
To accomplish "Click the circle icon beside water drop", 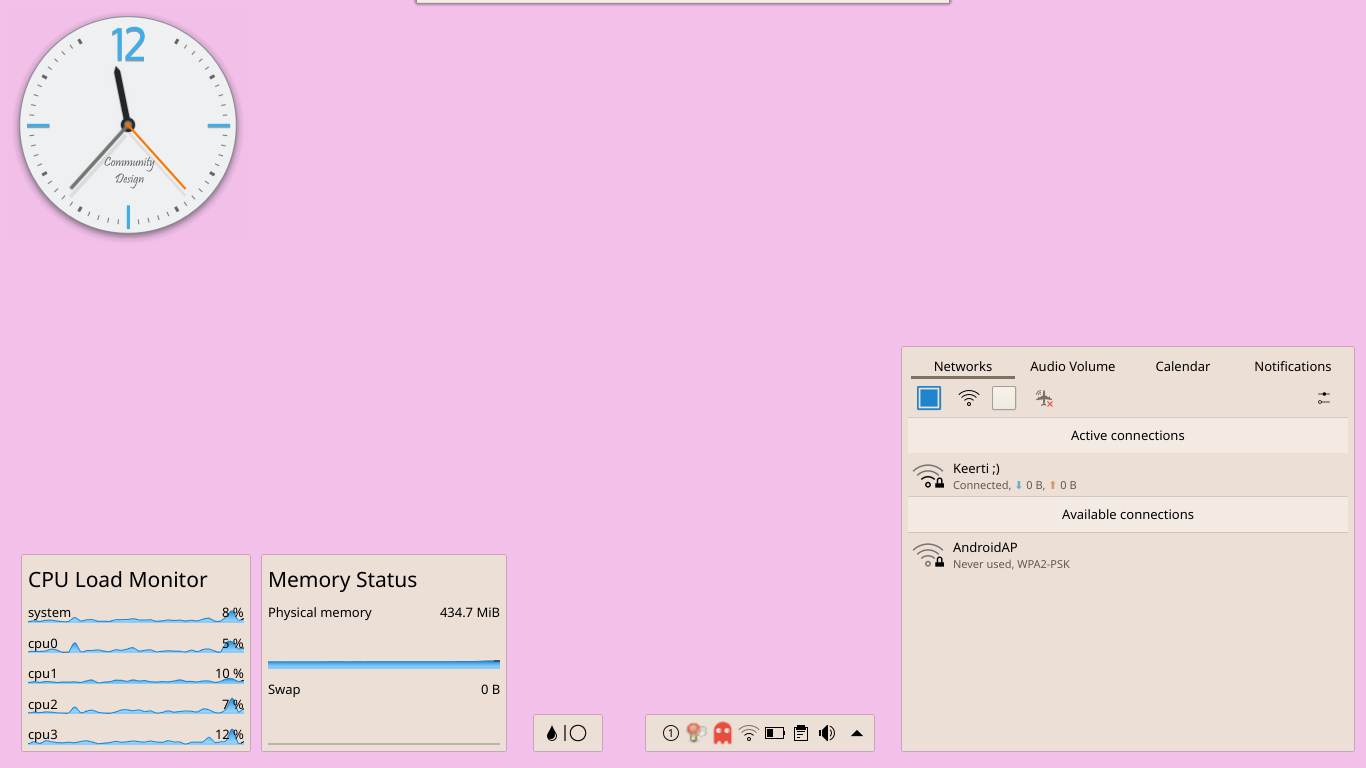I will pos(578,733).
